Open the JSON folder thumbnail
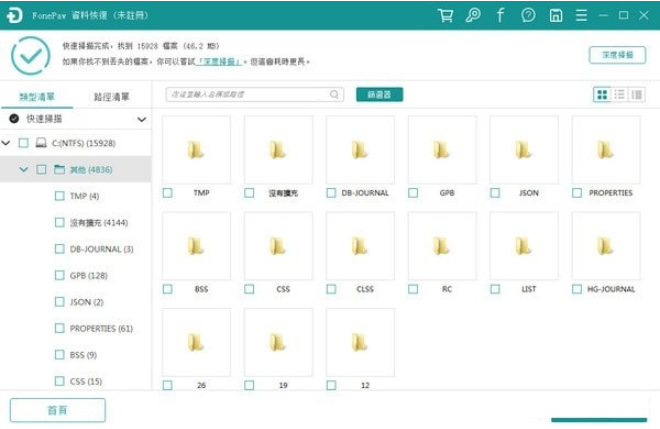The image size is (660, 429). (x=524, y=150)
